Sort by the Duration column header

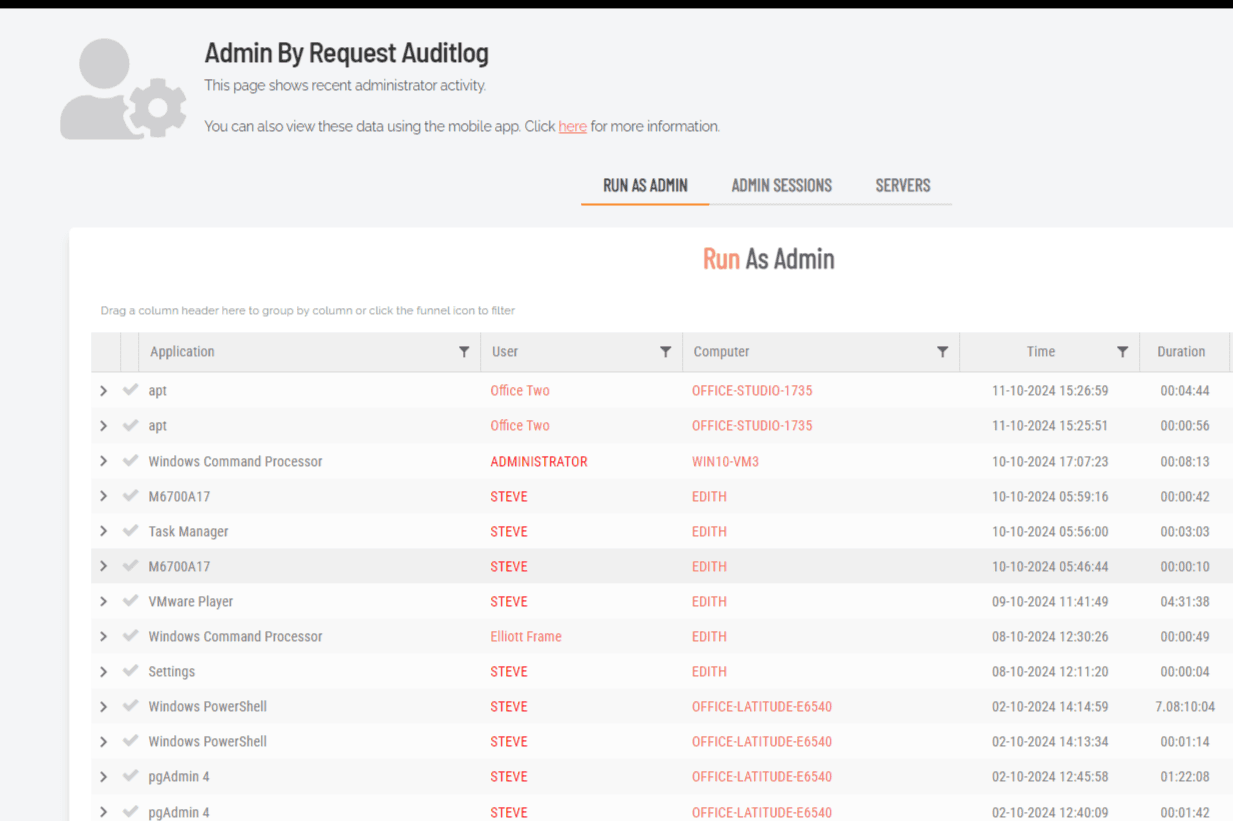1181,351
